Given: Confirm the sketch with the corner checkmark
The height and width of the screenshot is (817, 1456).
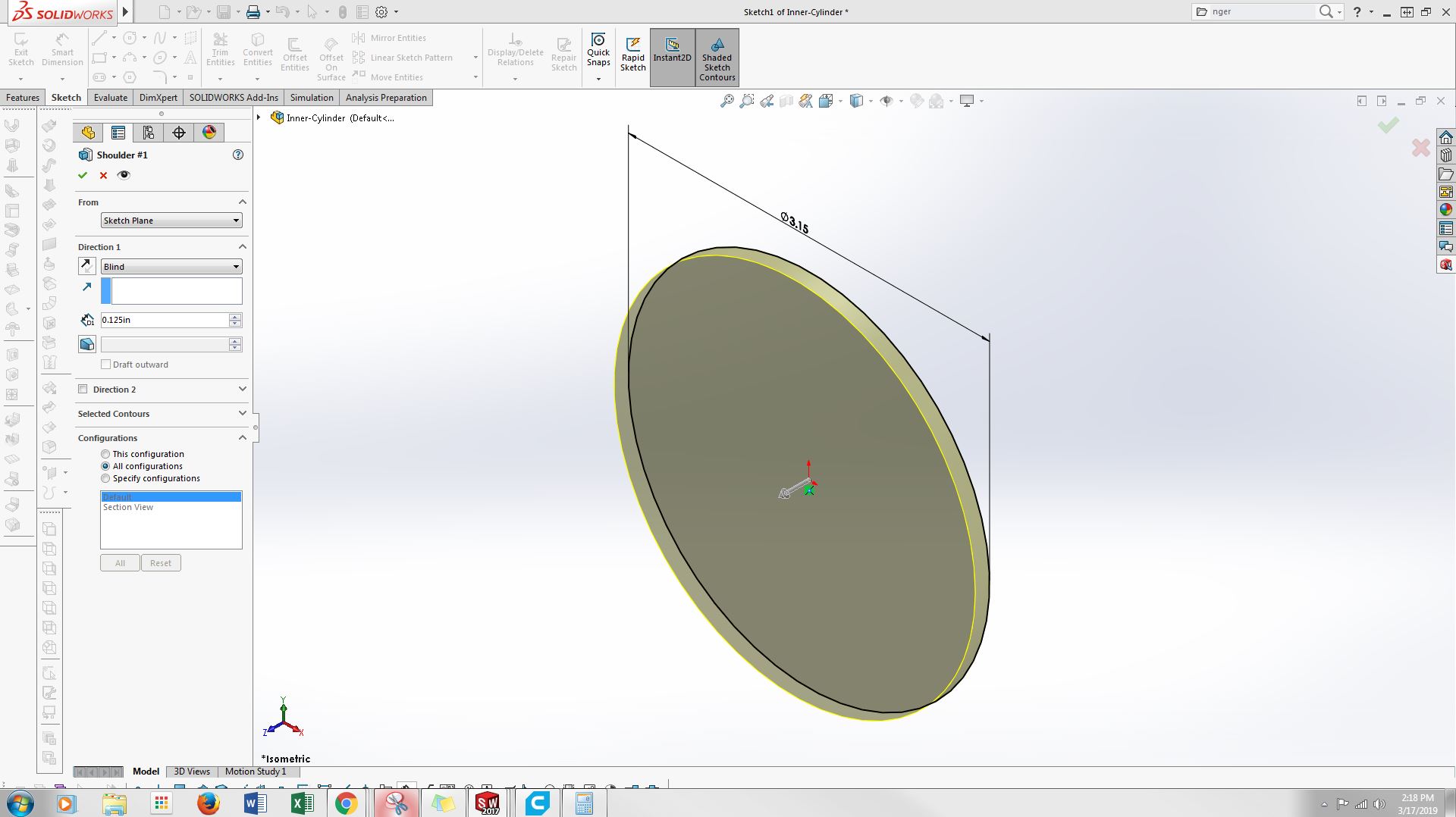Looking at the screenshot, I should (1389, 125).
